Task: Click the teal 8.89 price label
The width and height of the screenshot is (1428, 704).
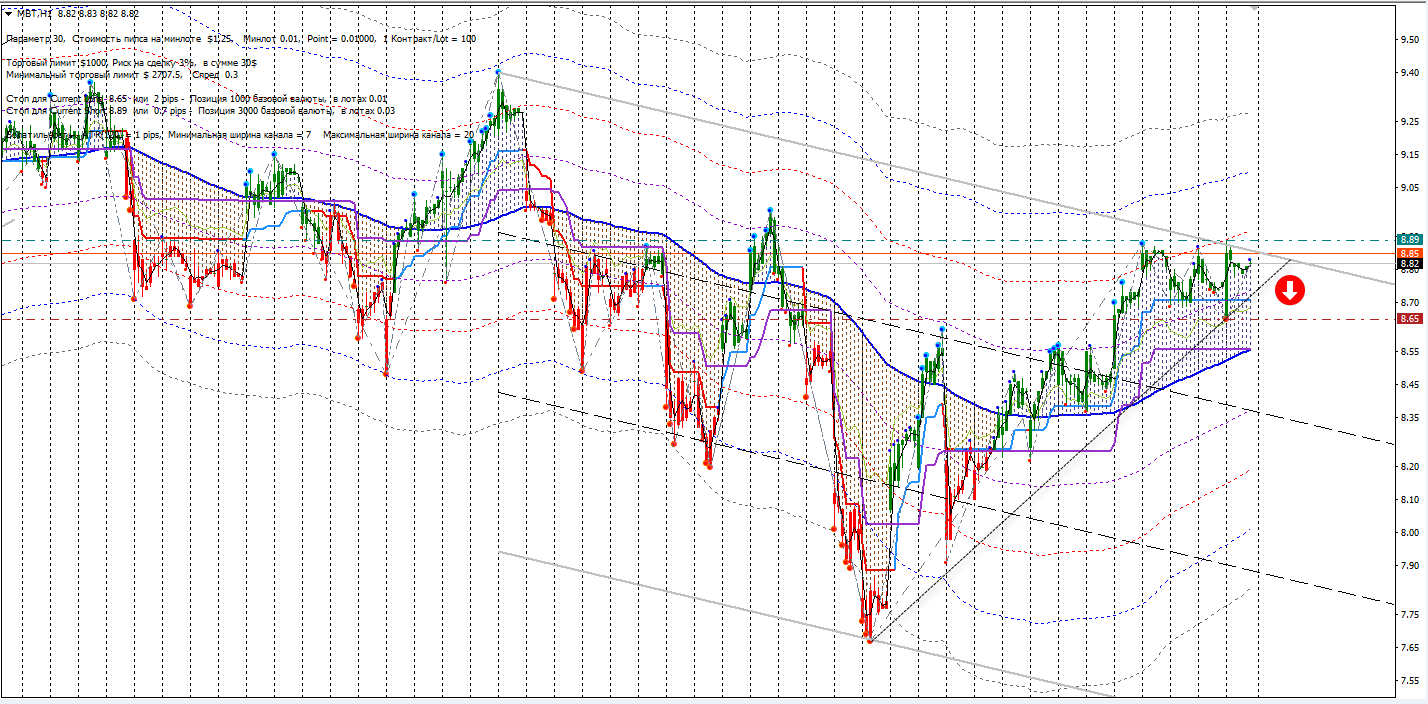Action: [1410, 239]
